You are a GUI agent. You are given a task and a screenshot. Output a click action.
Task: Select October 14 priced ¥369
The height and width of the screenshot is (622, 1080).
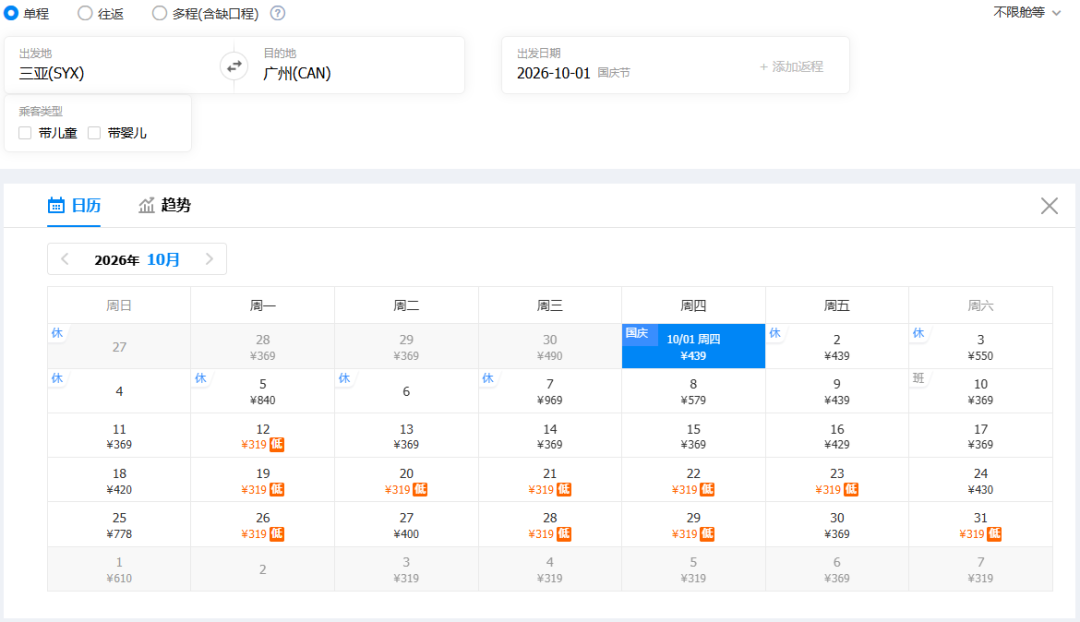[x=550, y=435]
